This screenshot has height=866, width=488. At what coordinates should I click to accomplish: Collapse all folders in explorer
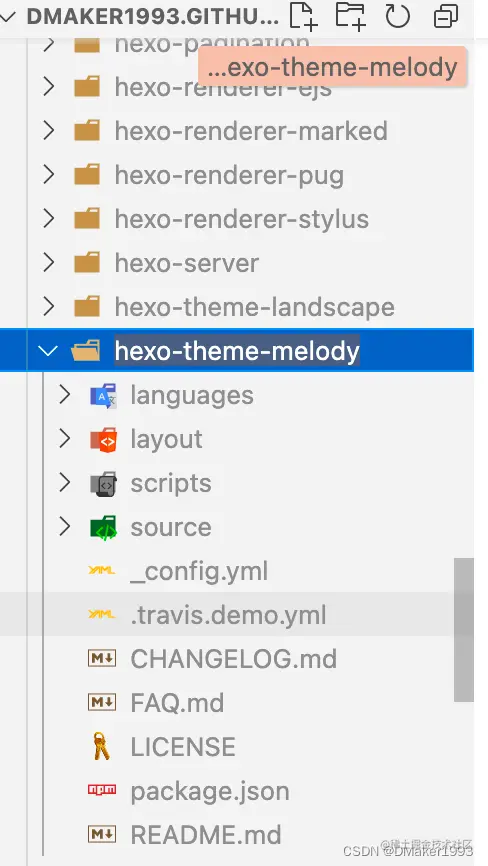point(445,16)
